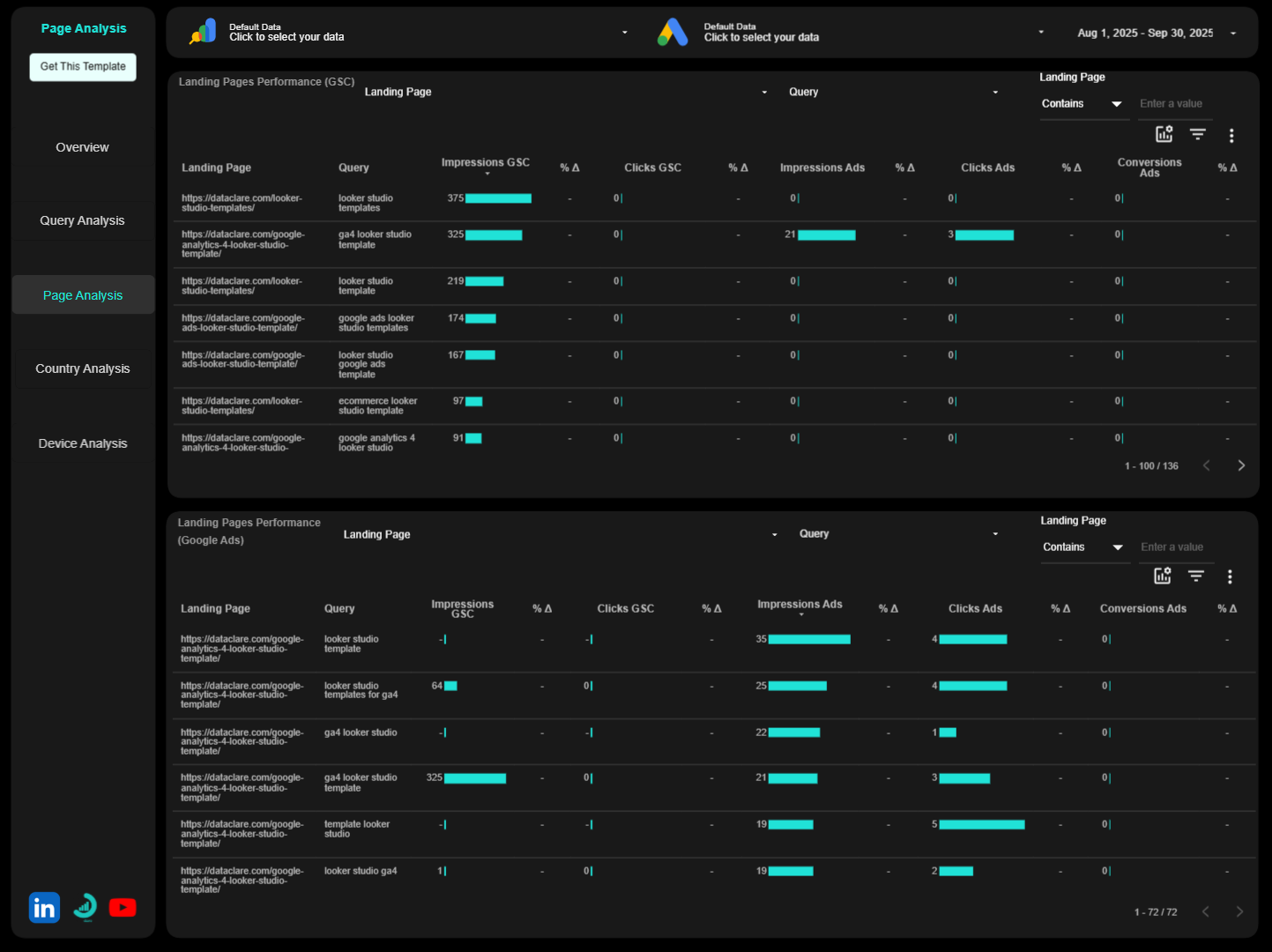
Task: Switch to the Country Analysis page
Action: 82,368
